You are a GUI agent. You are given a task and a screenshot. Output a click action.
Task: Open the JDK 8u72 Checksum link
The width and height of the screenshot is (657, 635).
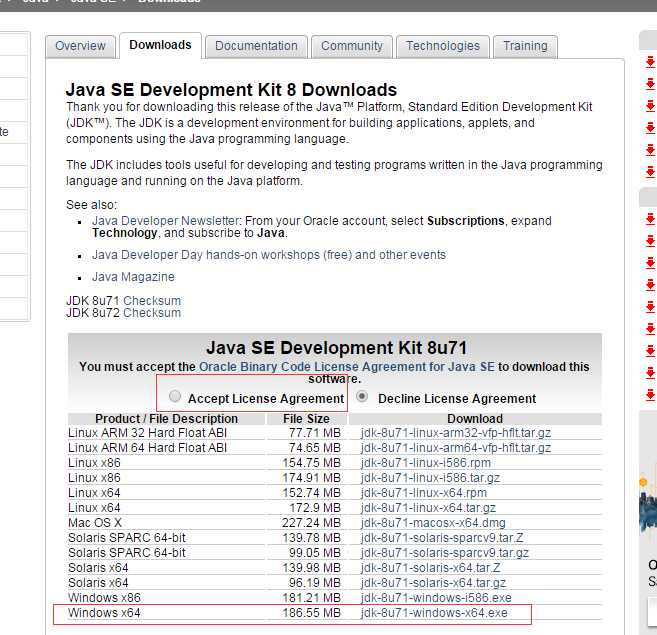[x=152, y=313]
